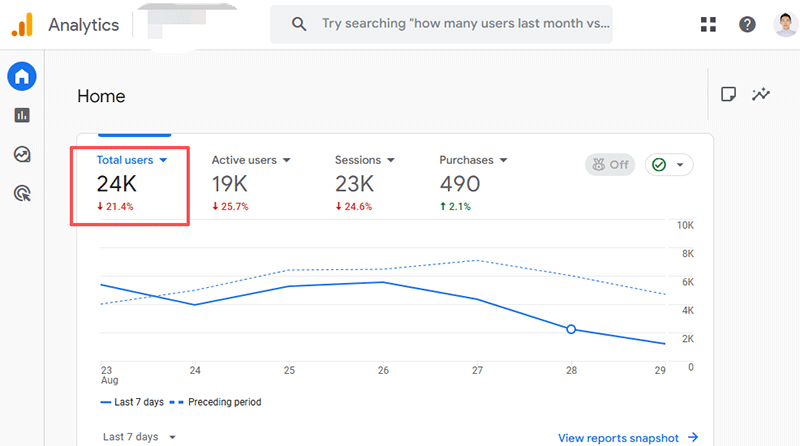This screenshot has height=446, width=800.
Task: Open the Explore sidebar icon
Action: click(x=21, y=154)
